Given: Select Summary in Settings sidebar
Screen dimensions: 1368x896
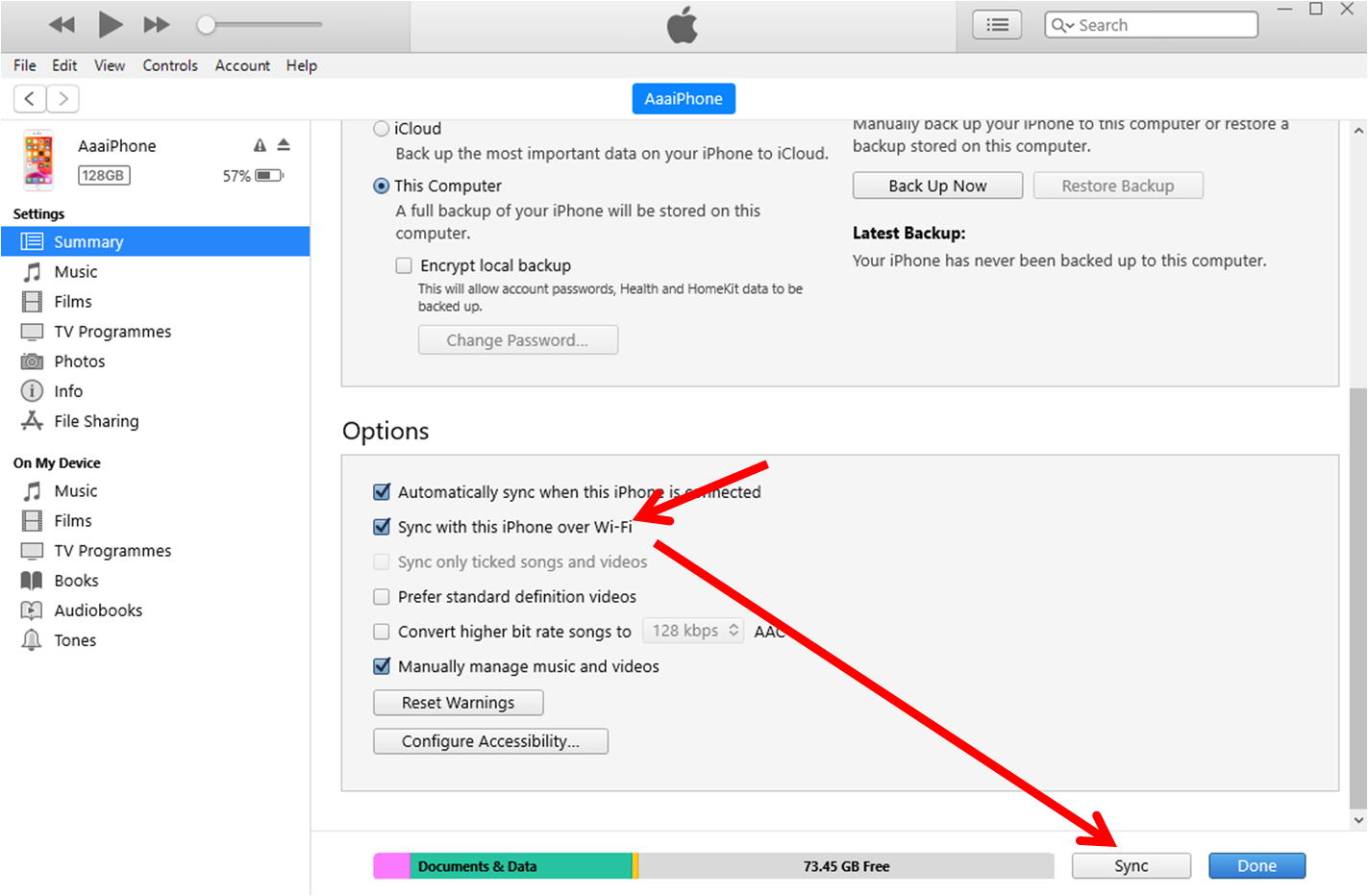Looking at the screenshot, I should coord(156,241).
